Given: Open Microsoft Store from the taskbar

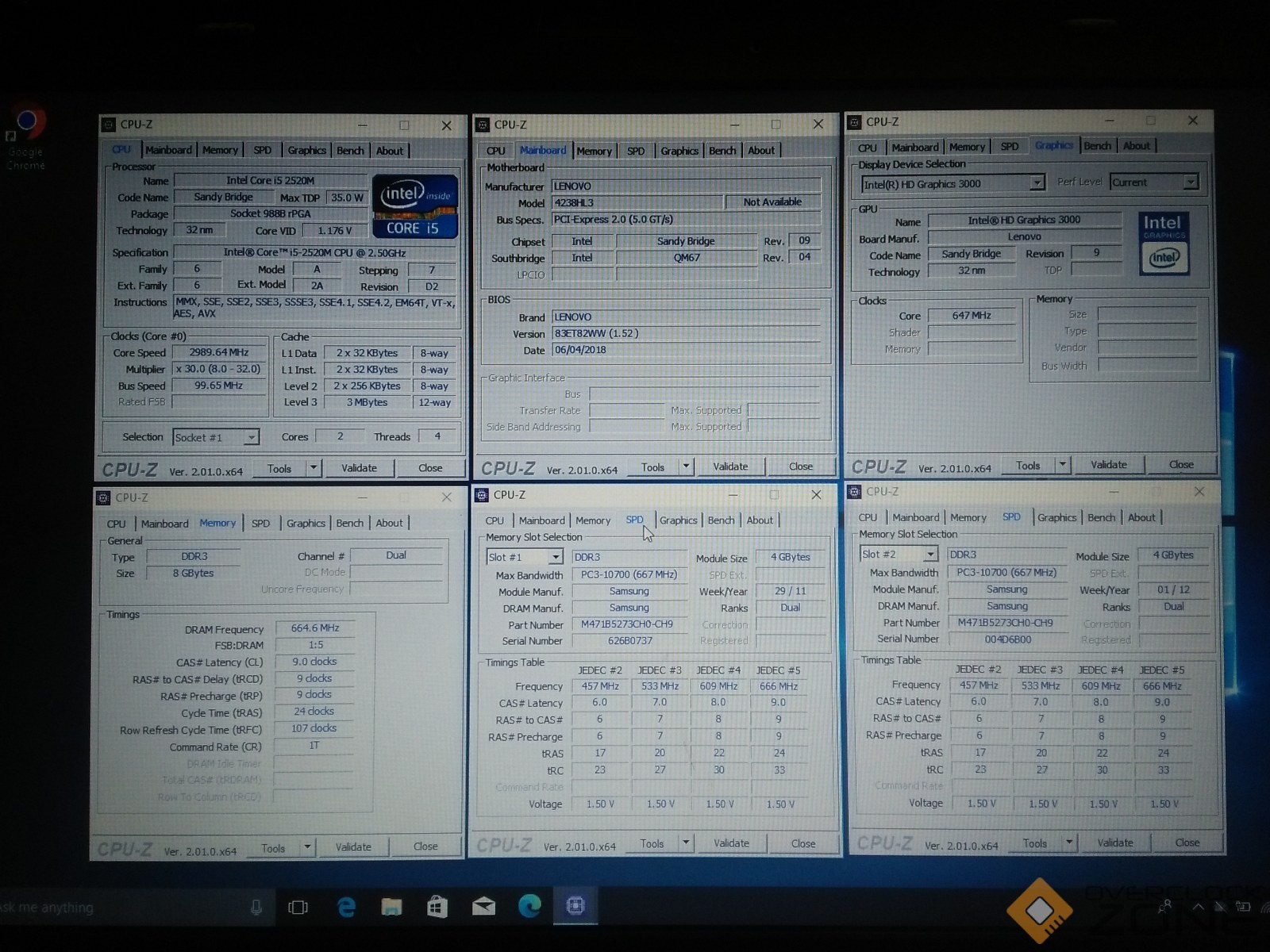Looking at the screenshot, I should 437,907.
